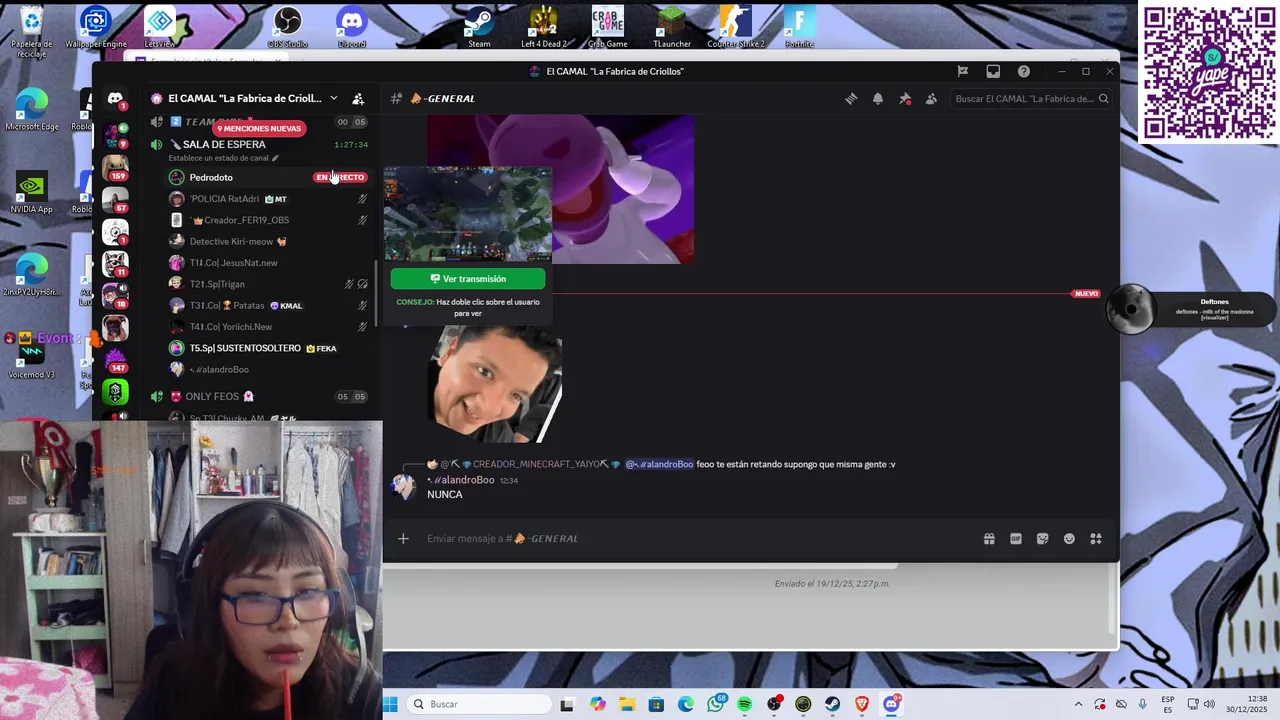The image size is (1280, 720).
Task: Open pinned messages icon
Action: coord(905,98)
